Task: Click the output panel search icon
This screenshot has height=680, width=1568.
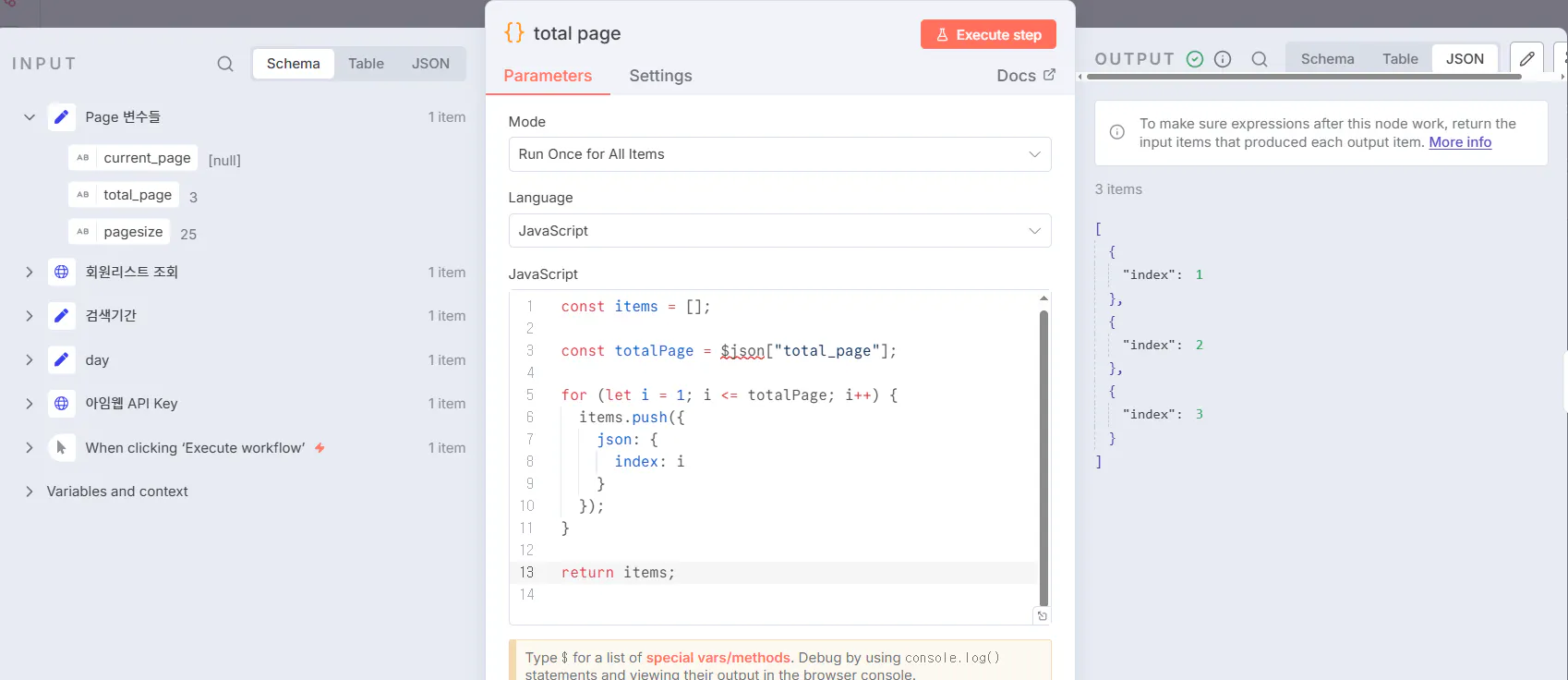Action: click(1260, 59)
